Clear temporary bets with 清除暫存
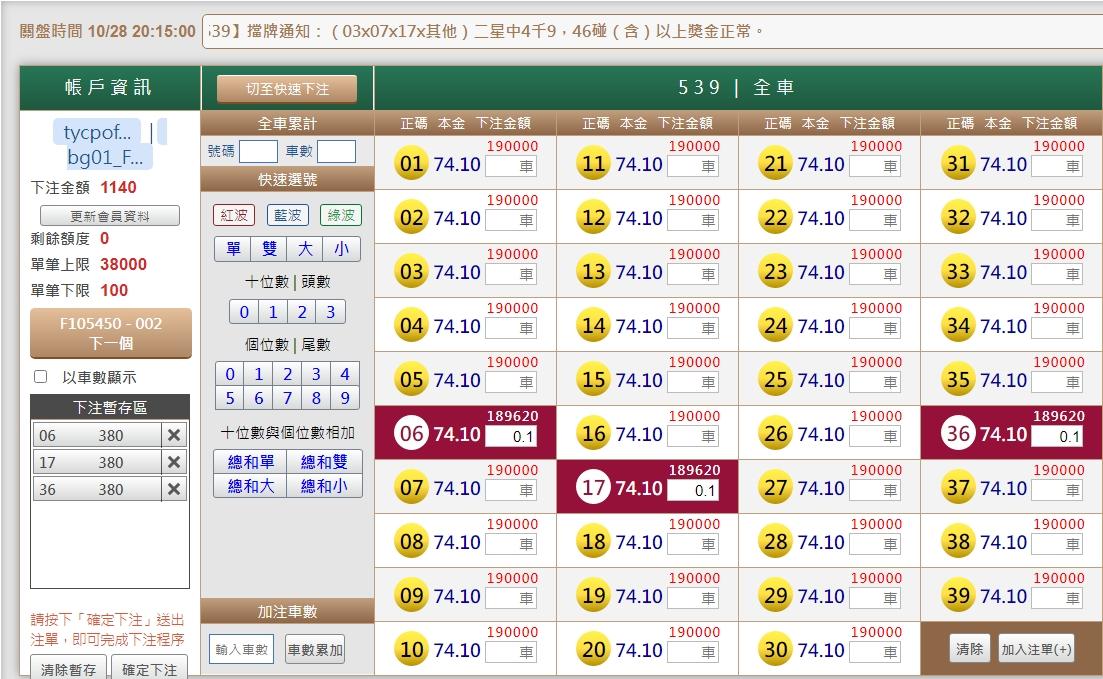The width and height of the screenshot is (1103, 679). click(68, 668)
